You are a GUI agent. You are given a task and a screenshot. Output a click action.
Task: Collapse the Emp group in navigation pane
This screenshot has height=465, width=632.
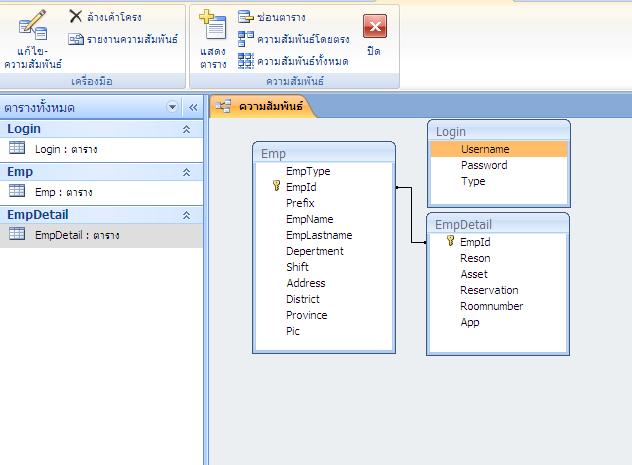click(186, 172)
